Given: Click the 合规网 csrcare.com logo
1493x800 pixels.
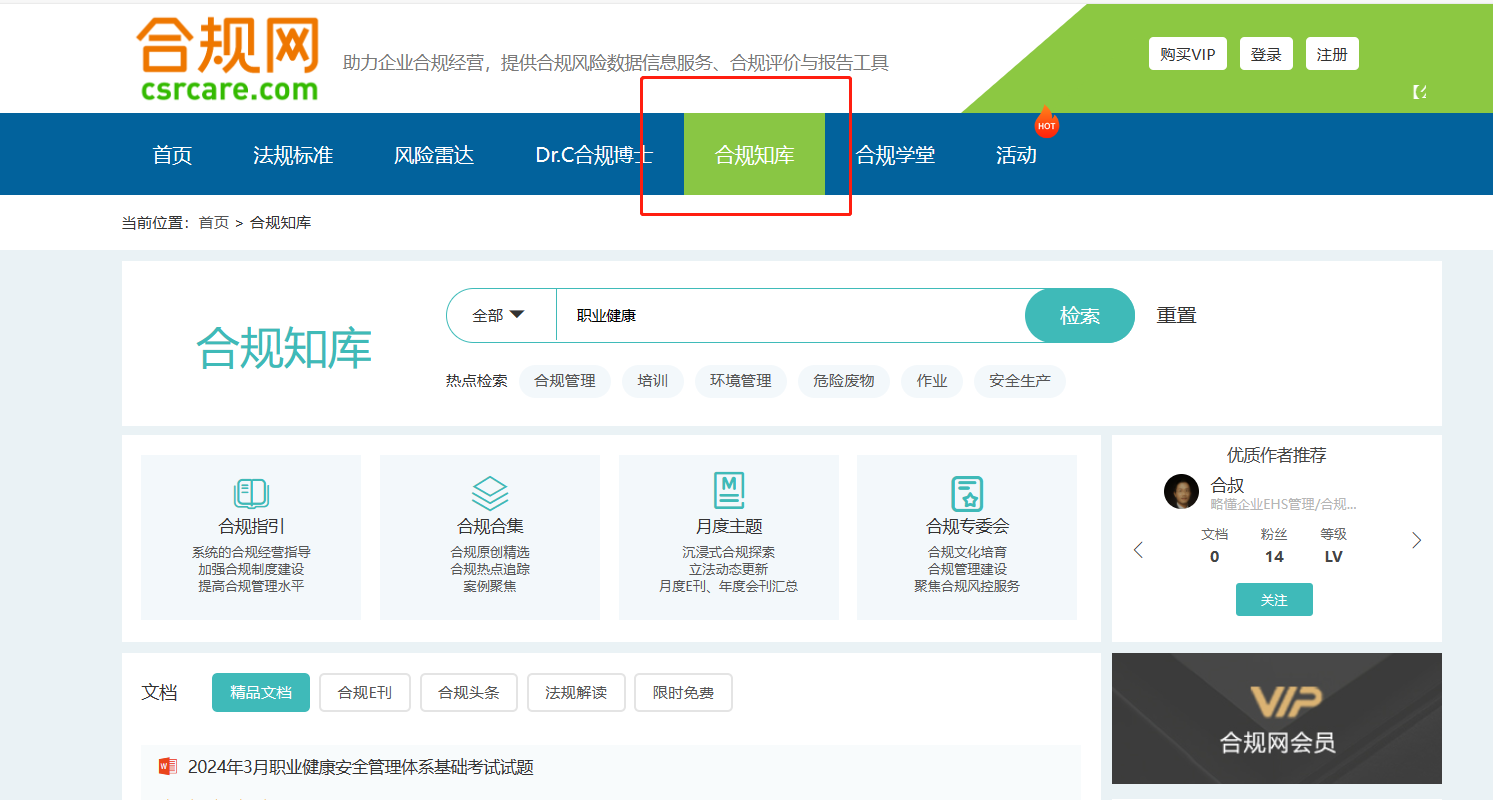Looking at the screenshot, I should [228, 59].
